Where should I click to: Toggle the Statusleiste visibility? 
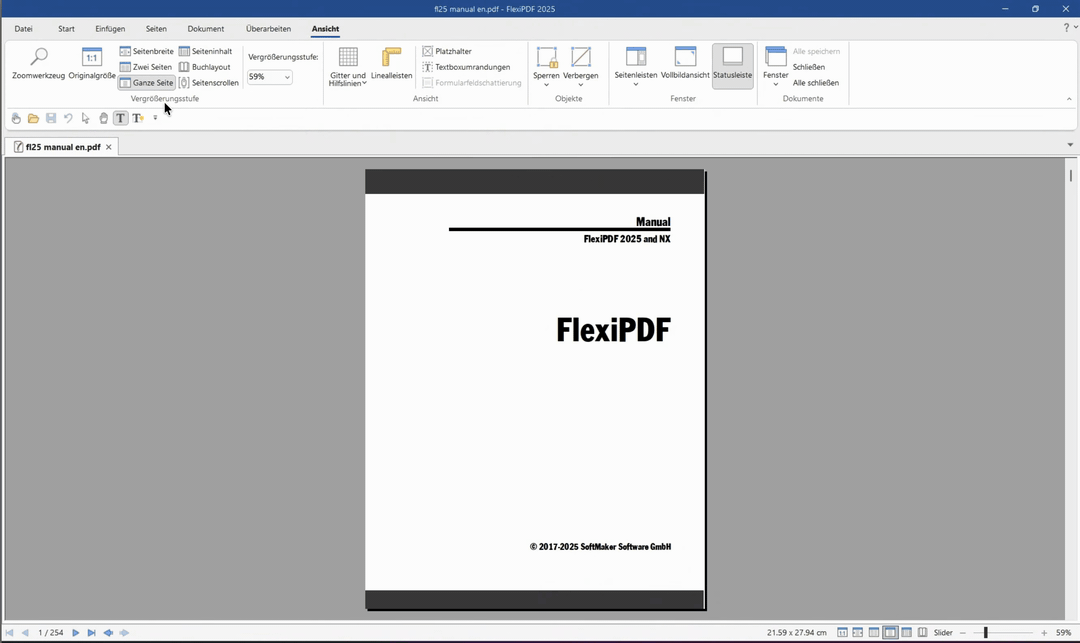click(732, 64)
